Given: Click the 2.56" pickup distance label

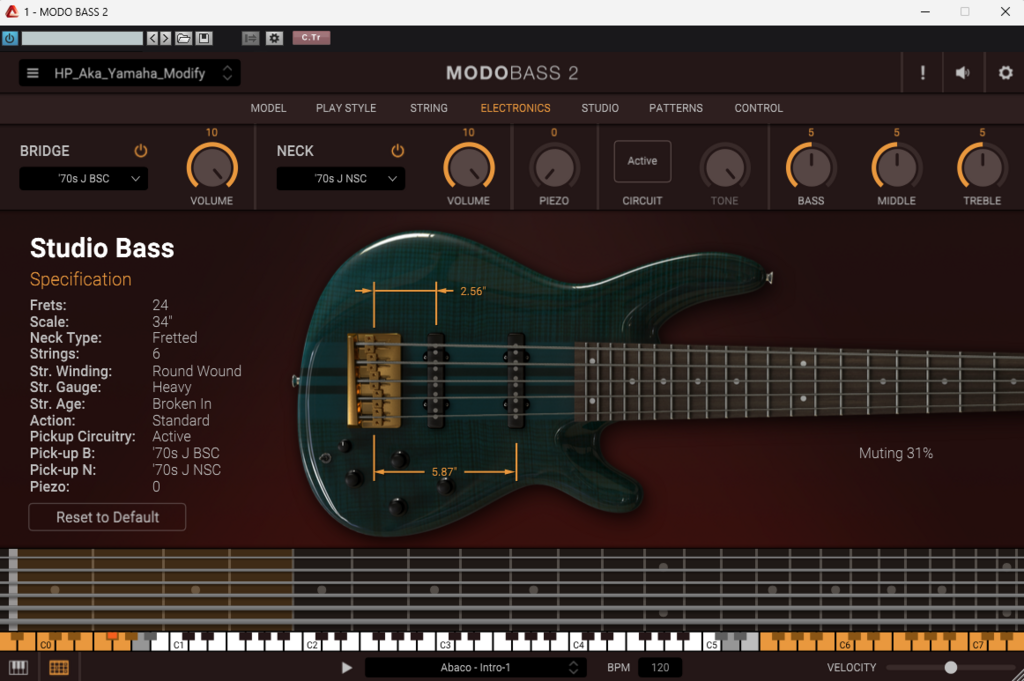Looking at the screenshot, I should pos(473,291).
